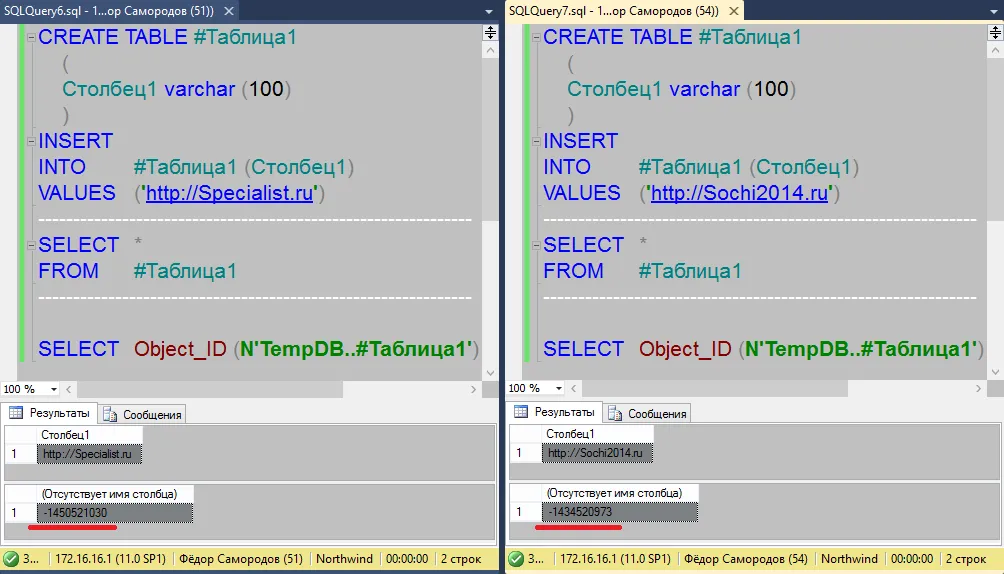Collapse the first SELECT block in the left editor
Screen dimensions: 1004x574
pos(30,245)
